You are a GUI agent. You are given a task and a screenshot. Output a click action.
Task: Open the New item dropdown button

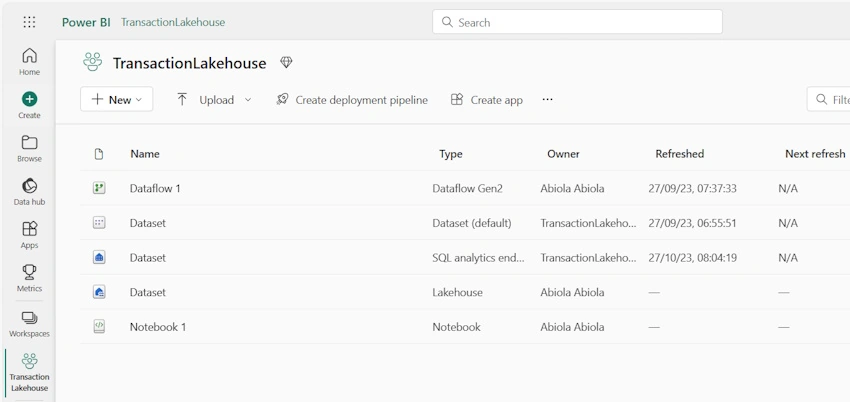[117, 99]
